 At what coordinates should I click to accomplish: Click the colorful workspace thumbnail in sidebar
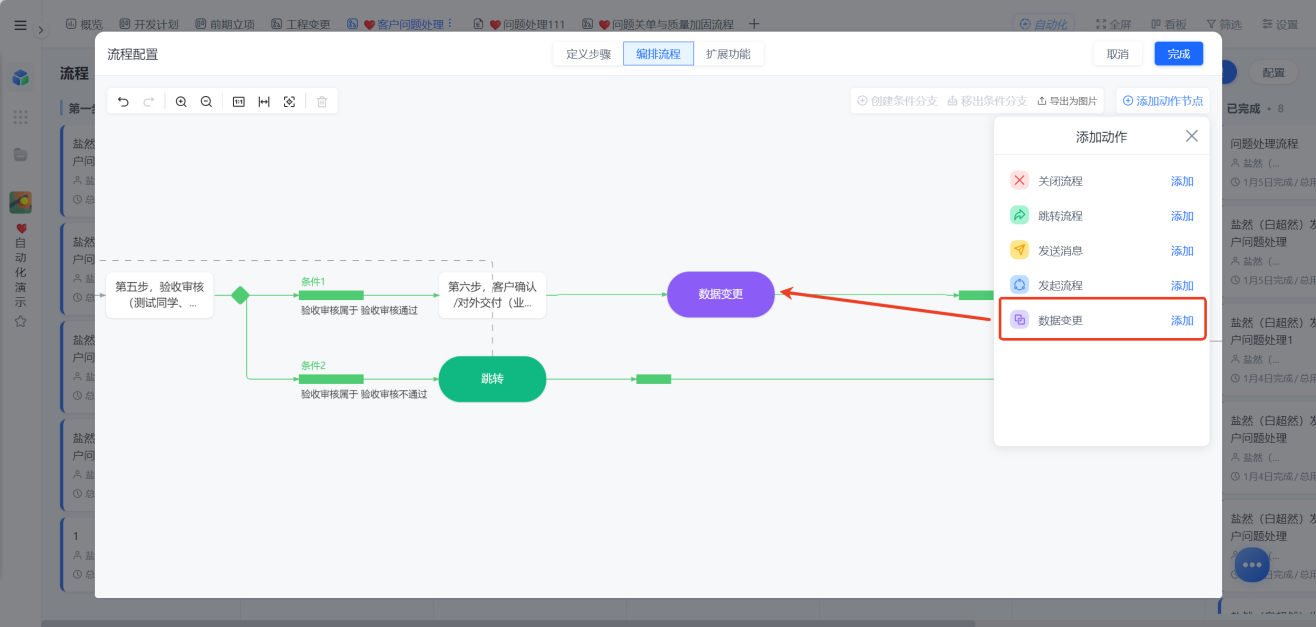tap(20, 202)
